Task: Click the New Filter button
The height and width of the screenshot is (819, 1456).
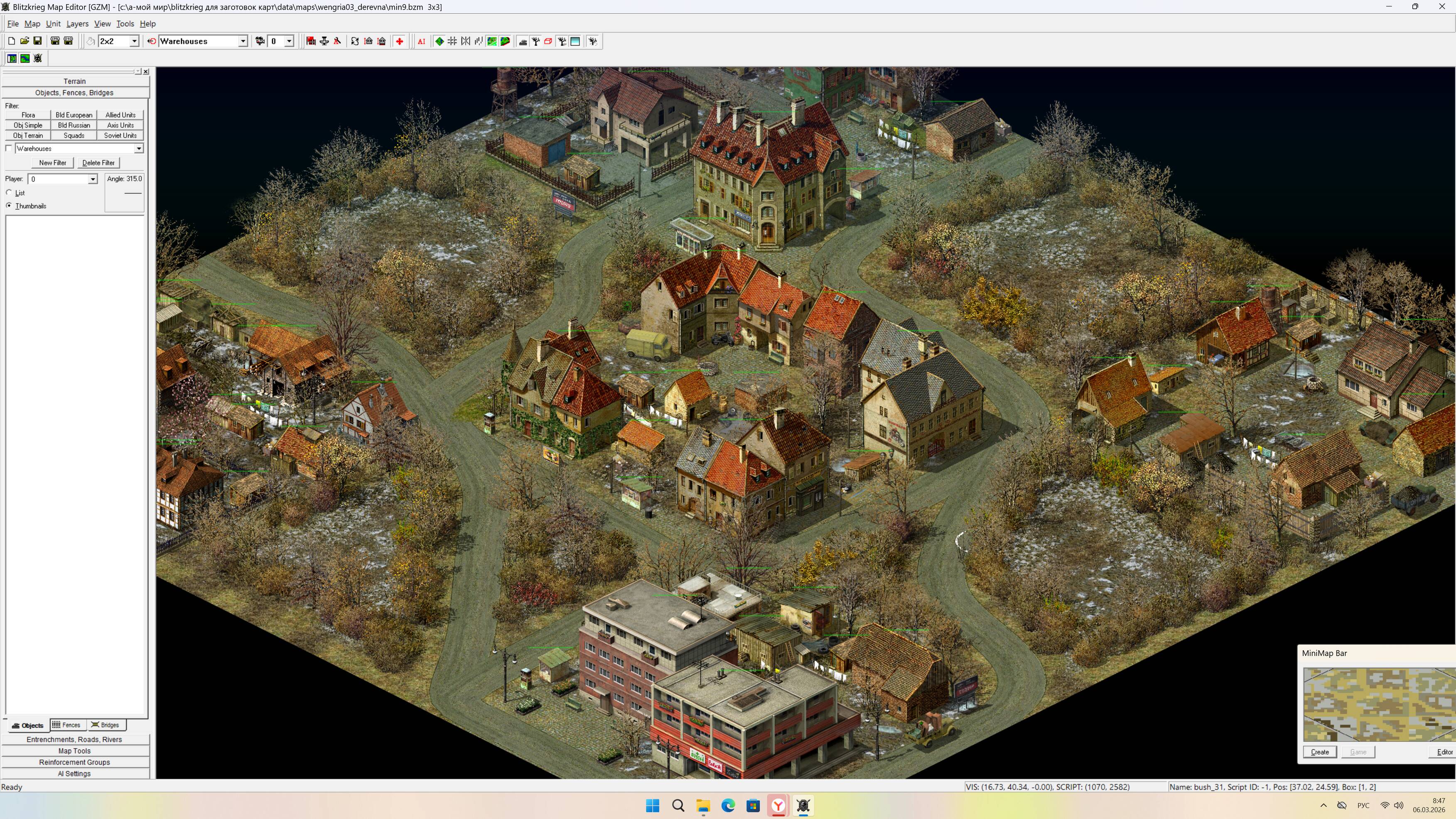Action: pyautogui.click(x=53, y=163)
